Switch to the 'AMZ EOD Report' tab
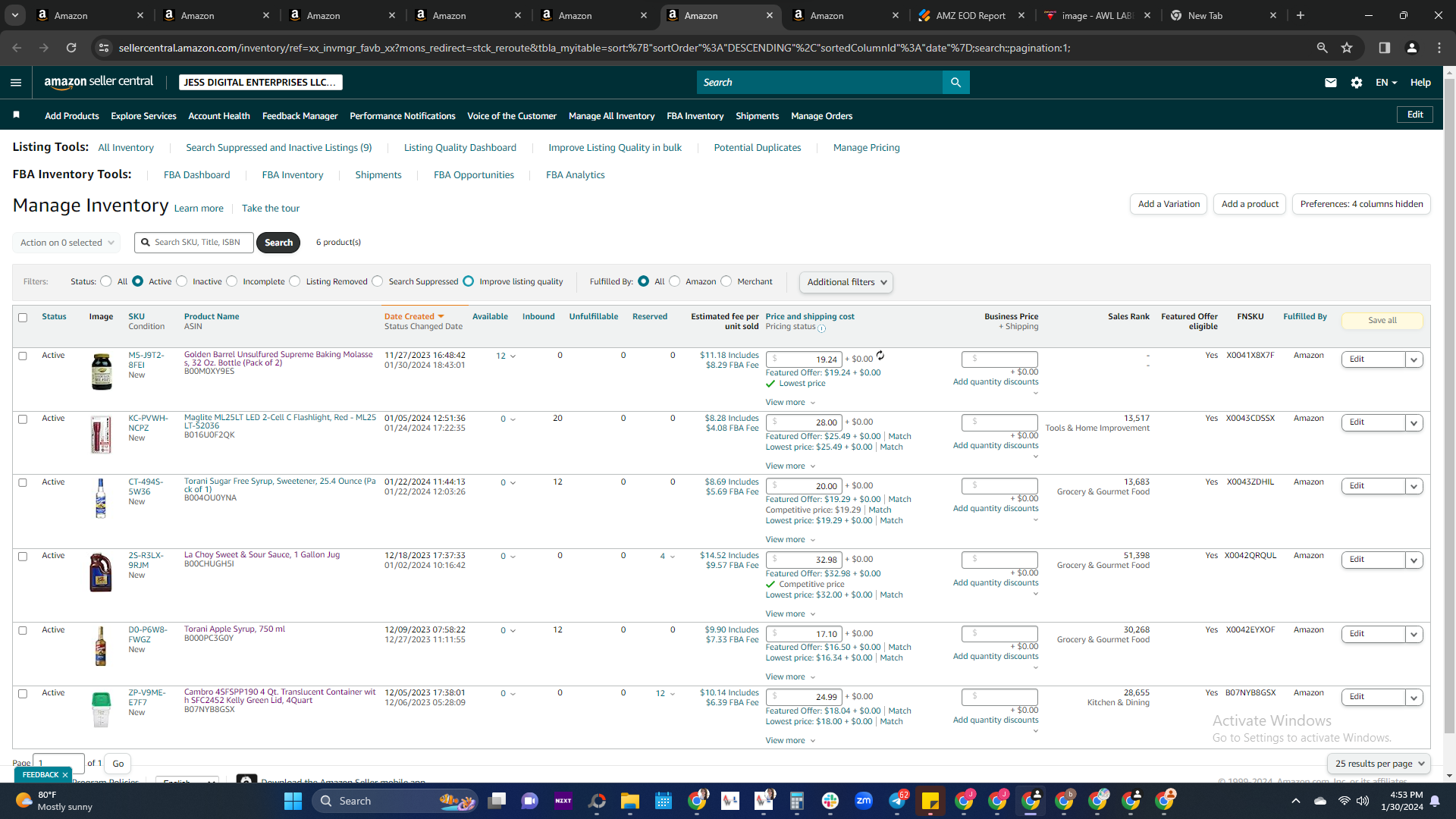 [x=972, y=15]
